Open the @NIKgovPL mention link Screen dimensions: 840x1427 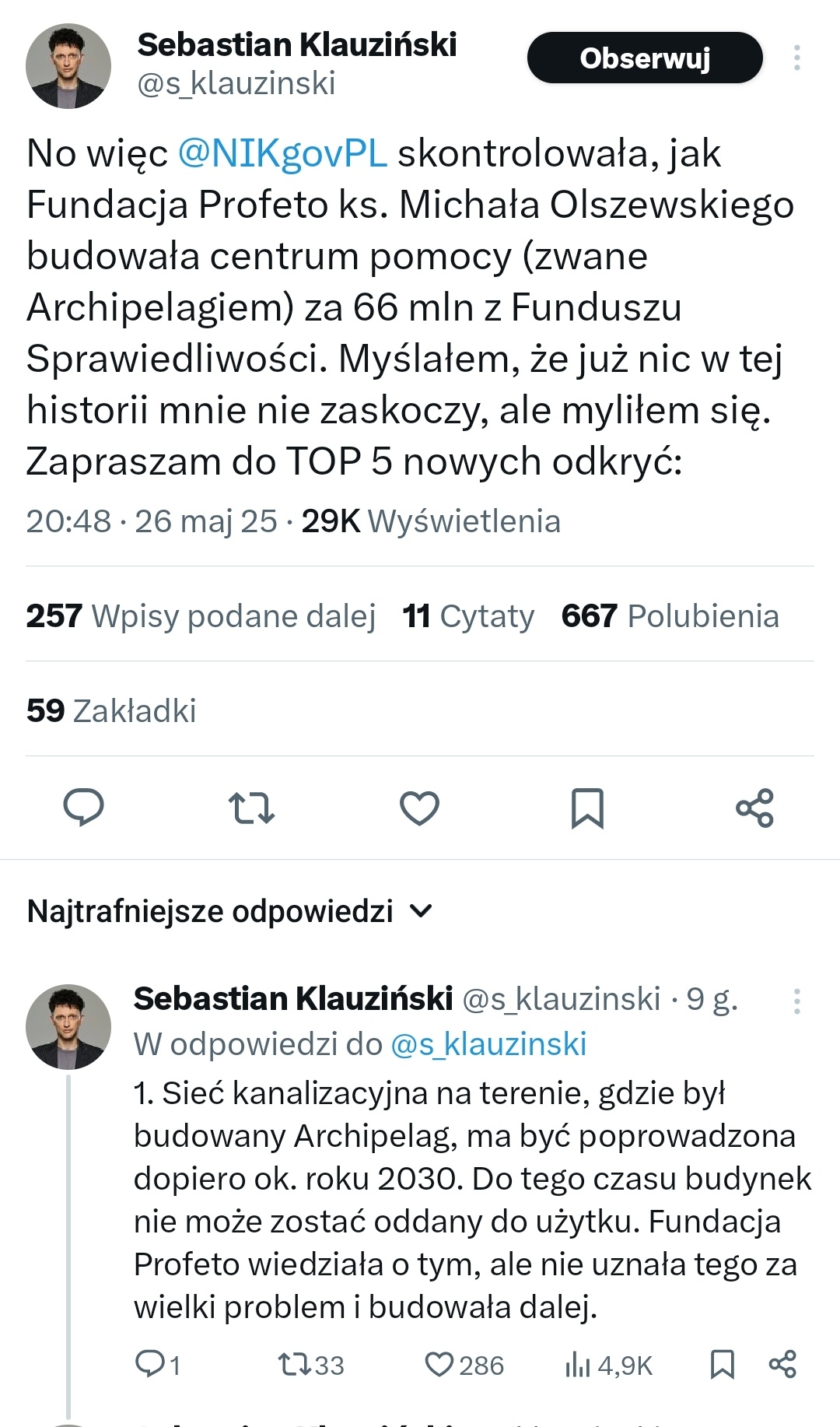click(282, 153)
